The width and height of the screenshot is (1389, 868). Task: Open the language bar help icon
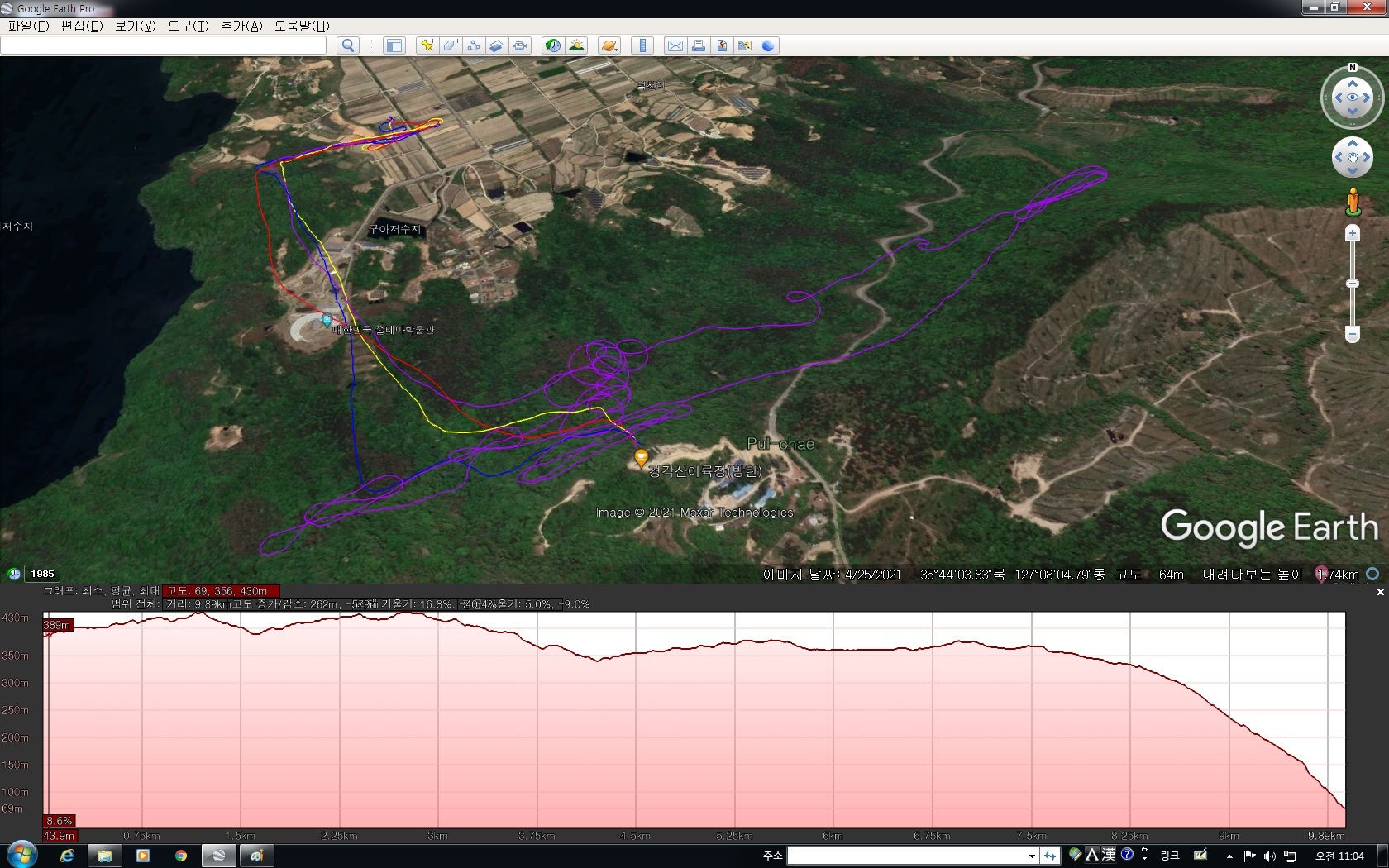click(1127, 854)
